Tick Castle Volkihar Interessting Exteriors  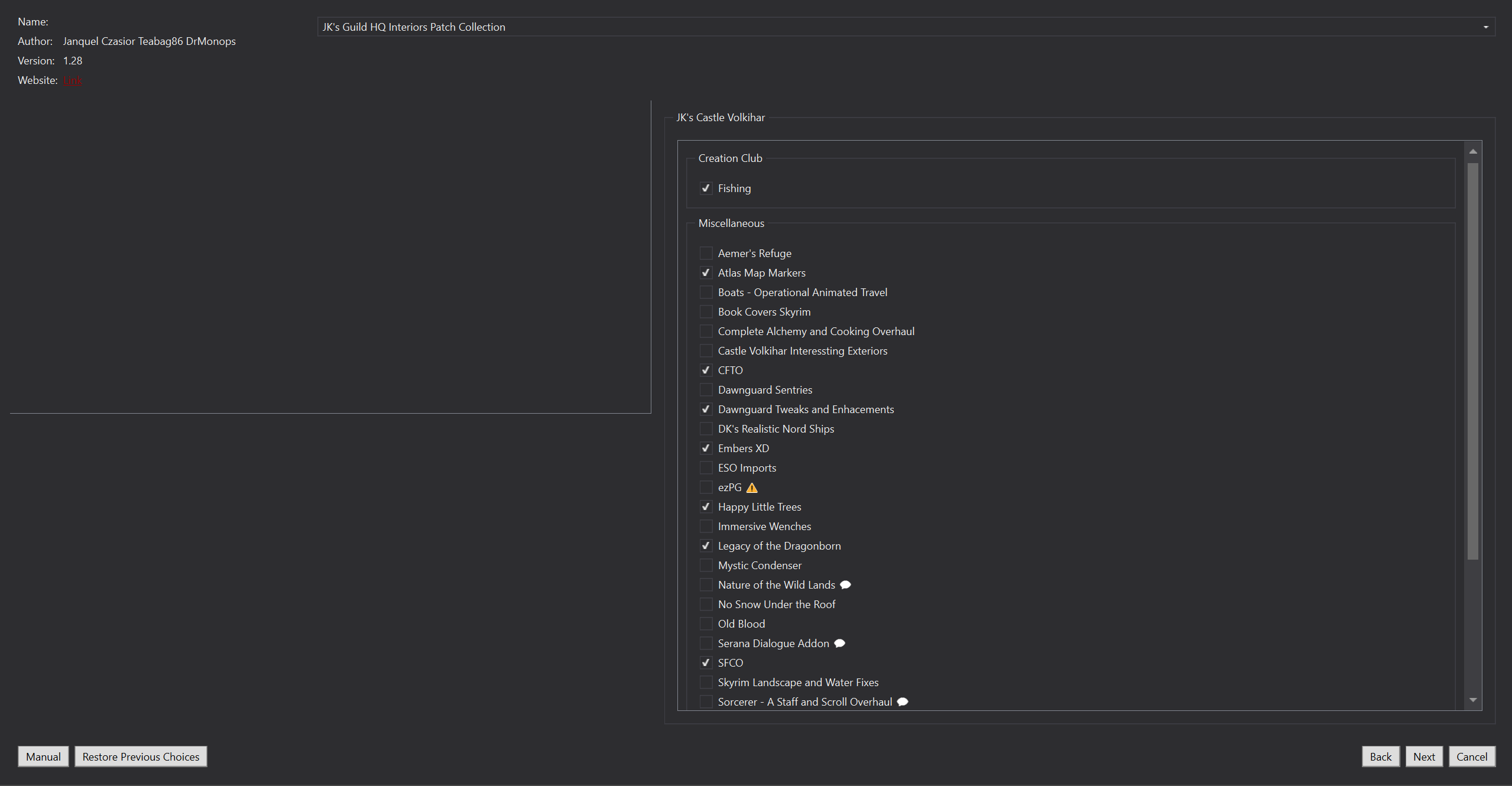pos(706,351)
